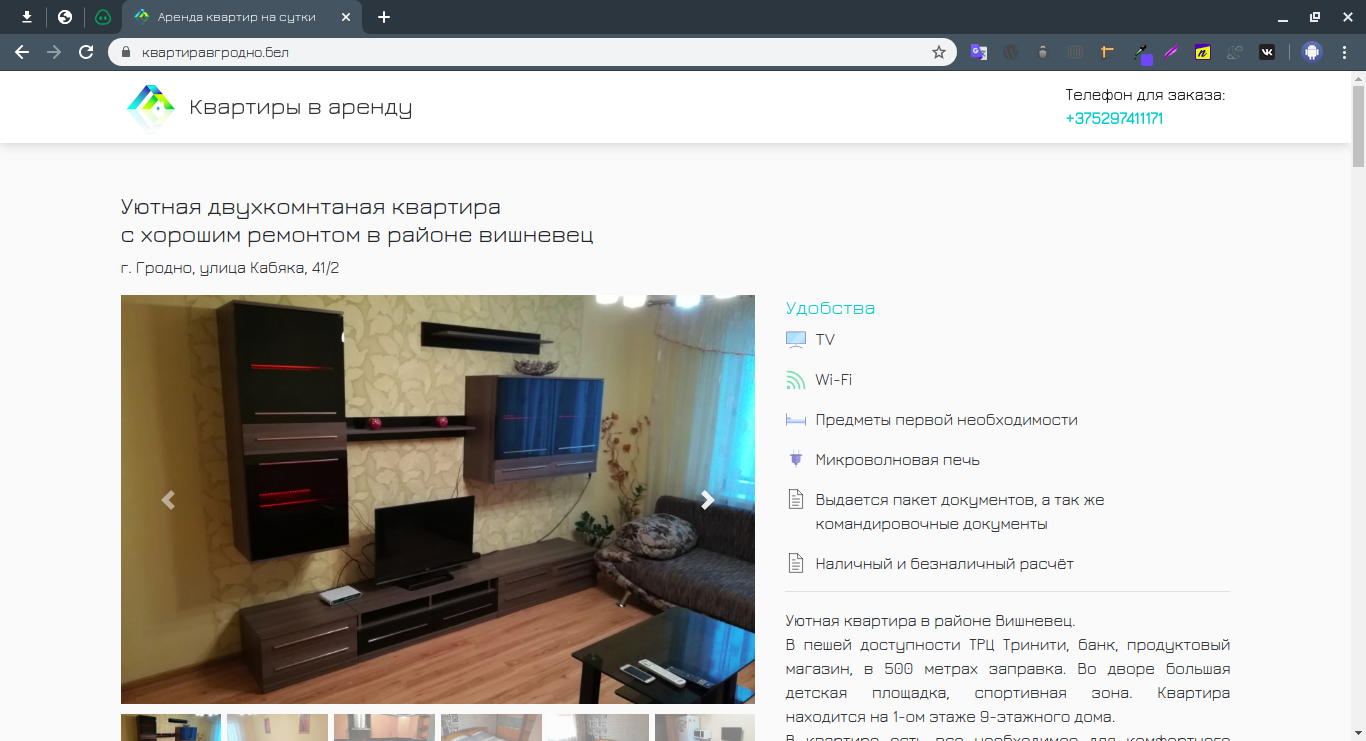Screen dimensions: 1366x741
Task: Open the Квартиры в аренду home link
Action: (301, 107)
